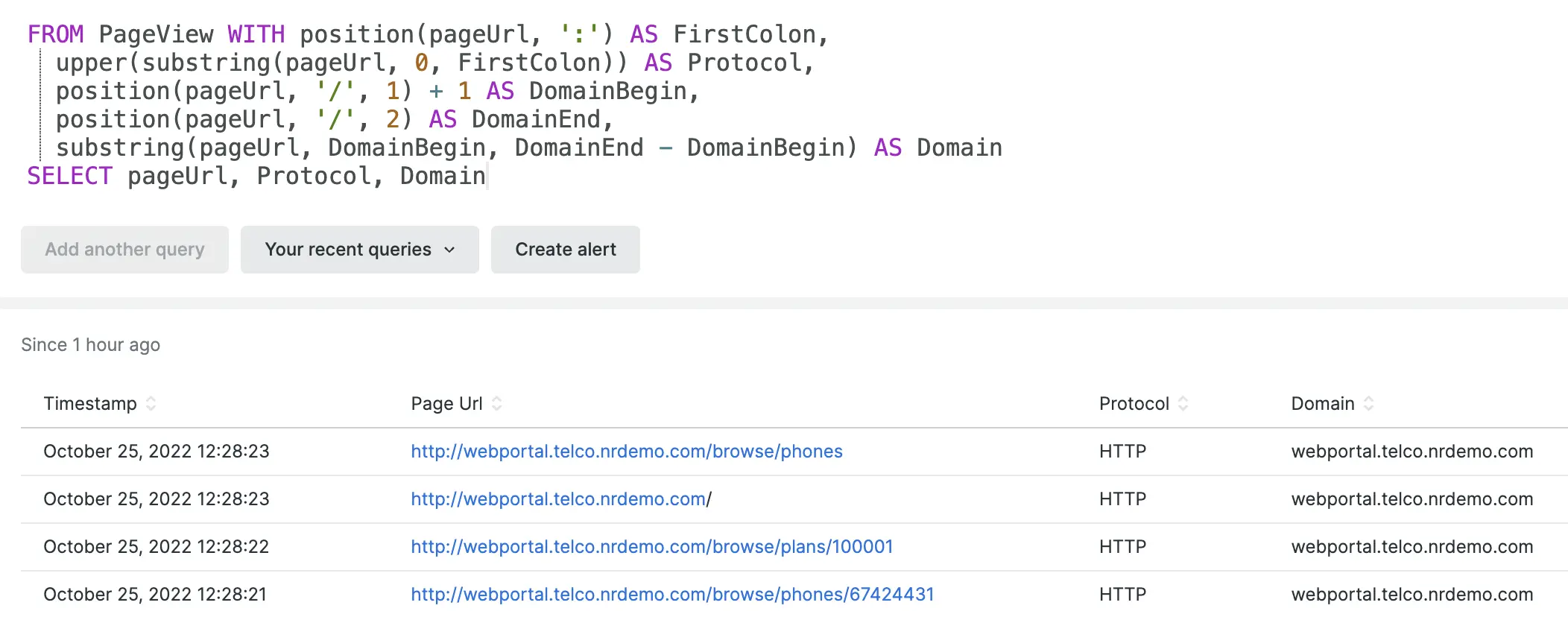Sort by Page Url column arrows
1568x617 pixels.
(497, 404)
